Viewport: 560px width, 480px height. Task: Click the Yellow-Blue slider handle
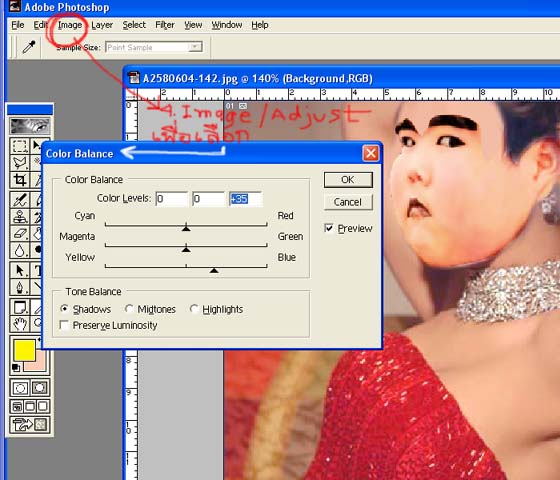pos(214,270)
